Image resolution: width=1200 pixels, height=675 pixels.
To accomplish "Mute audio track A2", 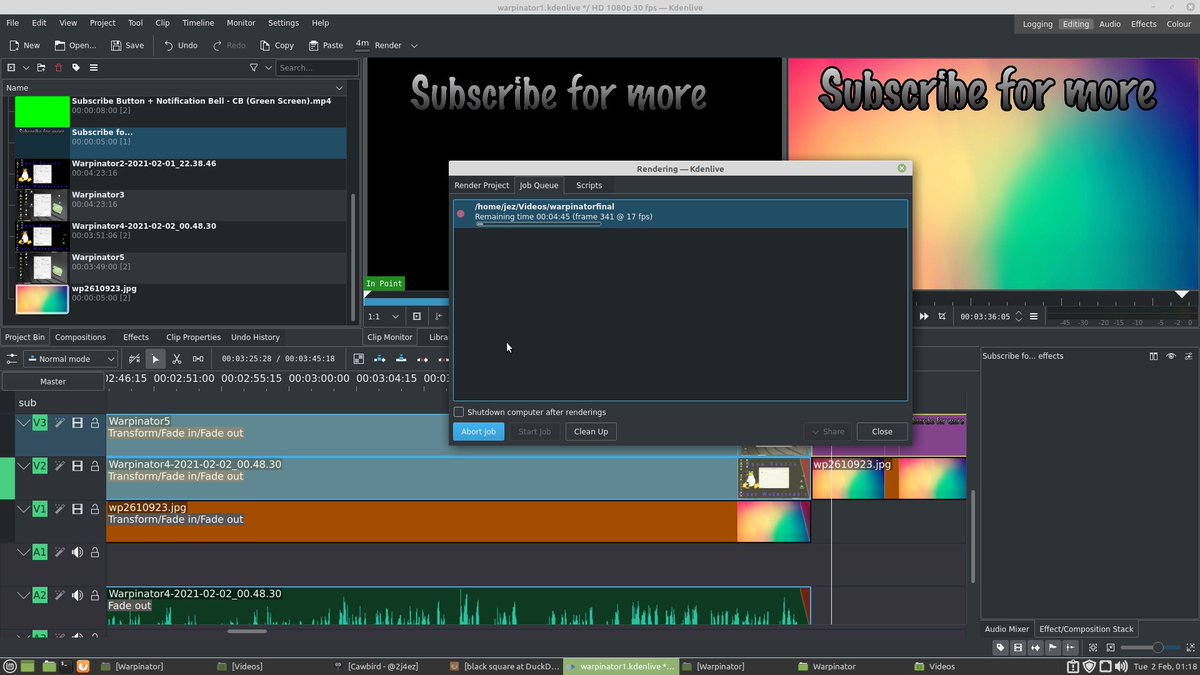I will click(x=77, y=595).
